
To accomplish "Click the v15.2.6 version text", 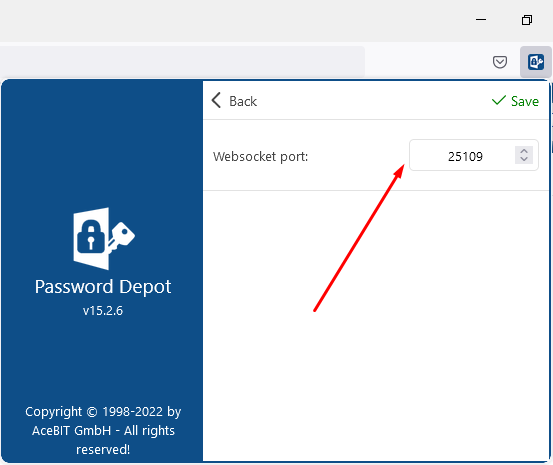I will [103, 311].
